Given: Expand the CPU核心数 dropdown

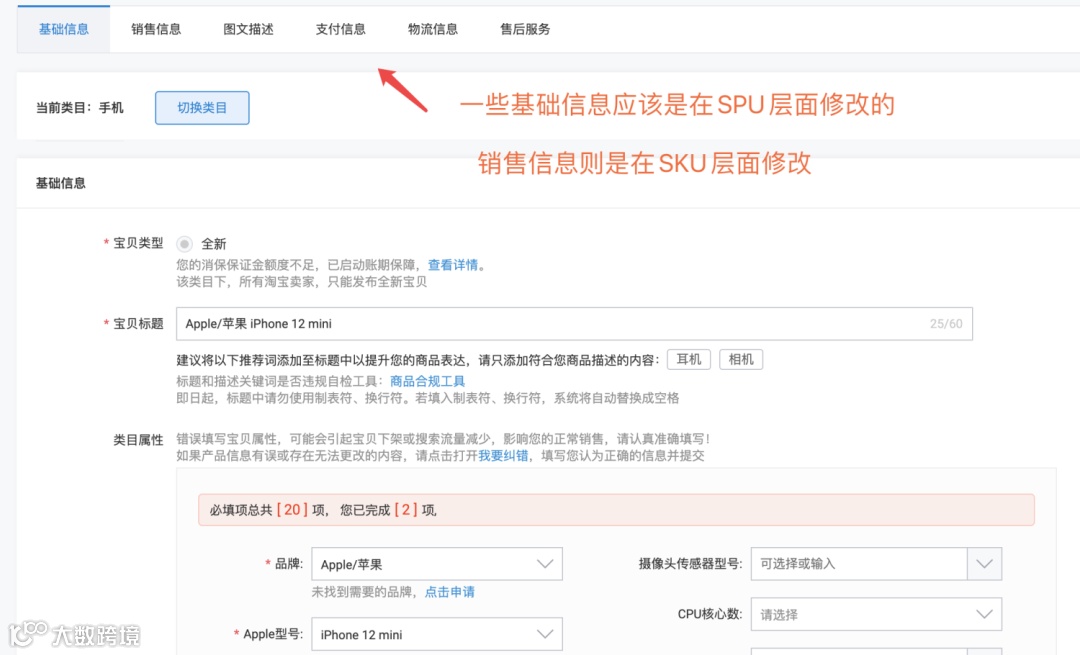Looking at the screenshot, I should coord(876,614).
